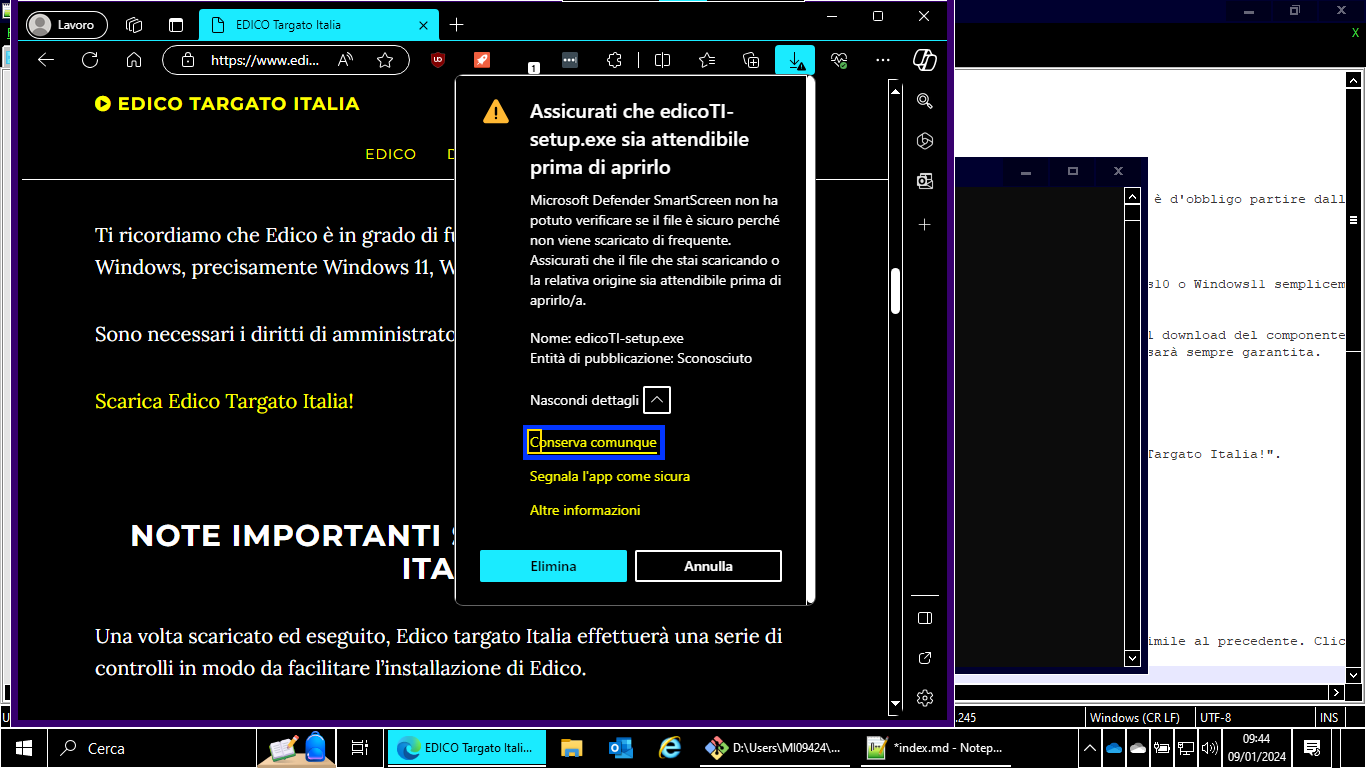Click the address bar URL field
This screenshot has height=768, width=1366.
click(265, 60)
